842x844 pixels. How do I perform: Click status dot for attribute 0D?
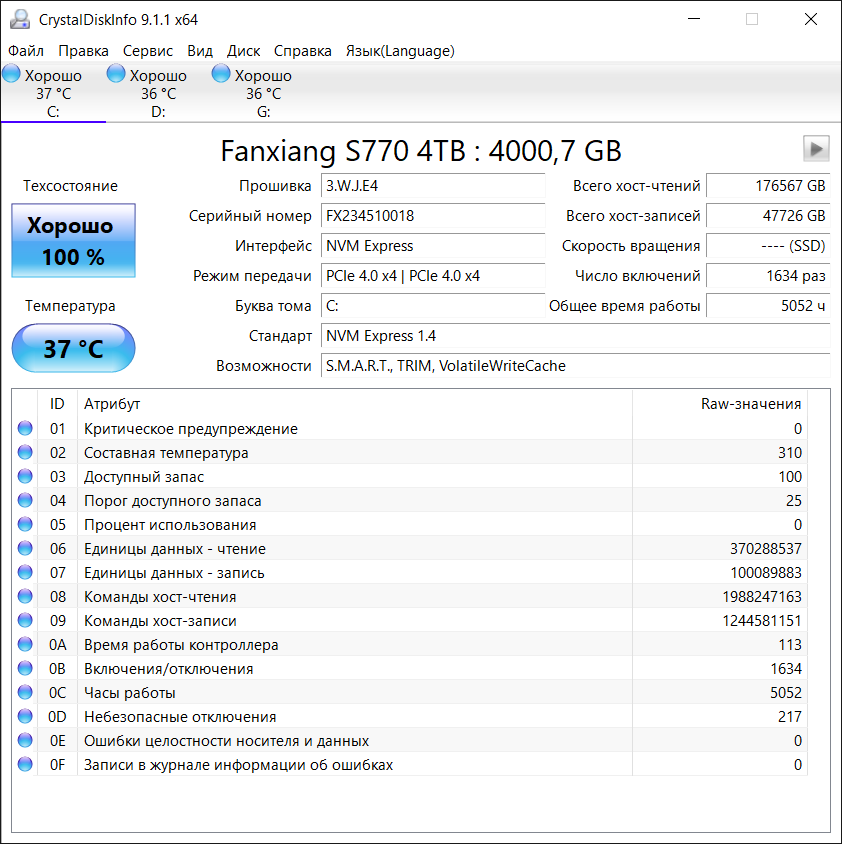pyautogui.click(x=25, y=716)
